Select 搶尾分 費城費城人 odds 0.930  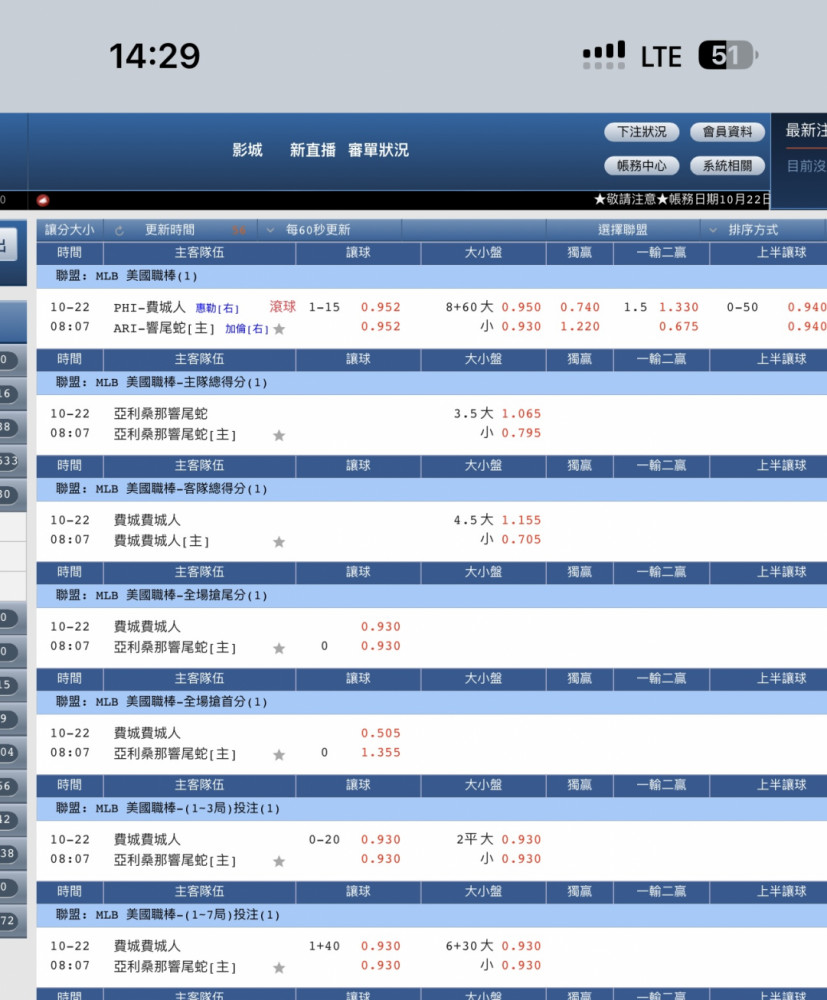(381, 627)
